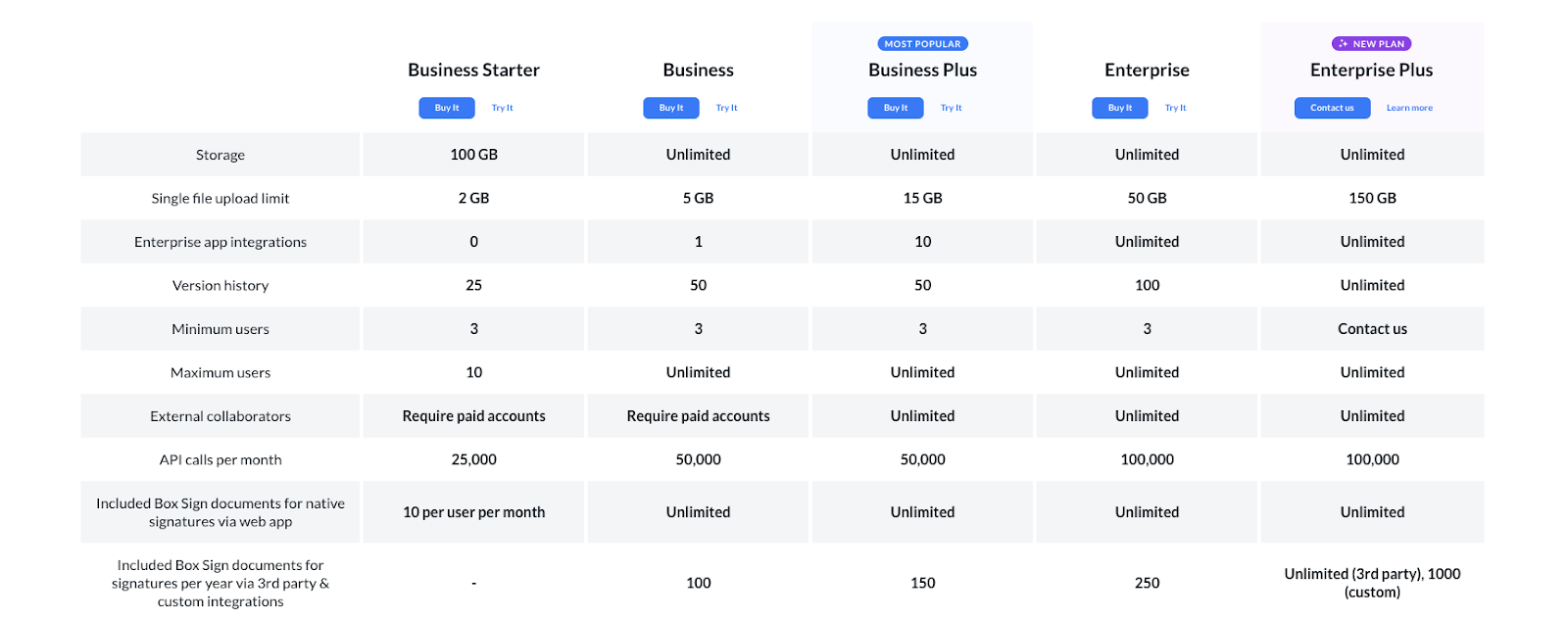The width and height of the screenshot is (1568, 620).
Task: Purchase the Enterprise plan with Buy It
Action: click(1120, 108)
